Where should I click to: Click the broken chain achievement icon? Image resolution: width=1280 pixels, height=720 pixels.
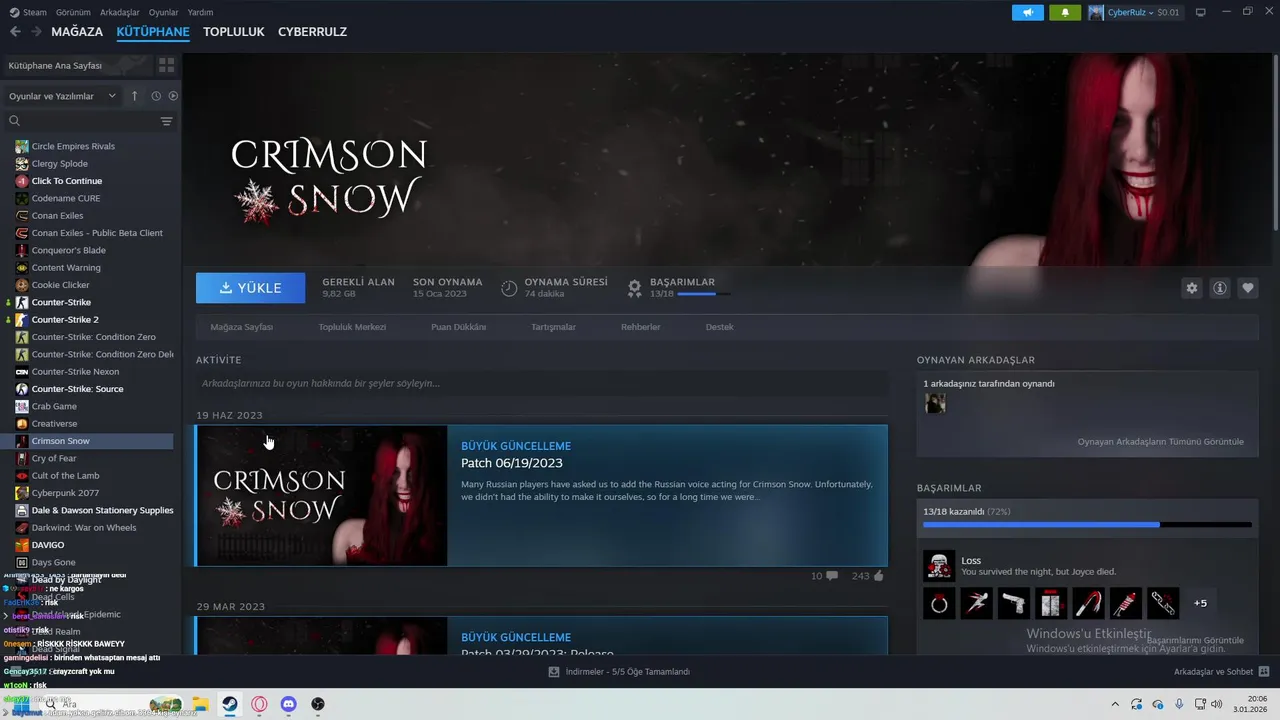tap(1163, 603)
